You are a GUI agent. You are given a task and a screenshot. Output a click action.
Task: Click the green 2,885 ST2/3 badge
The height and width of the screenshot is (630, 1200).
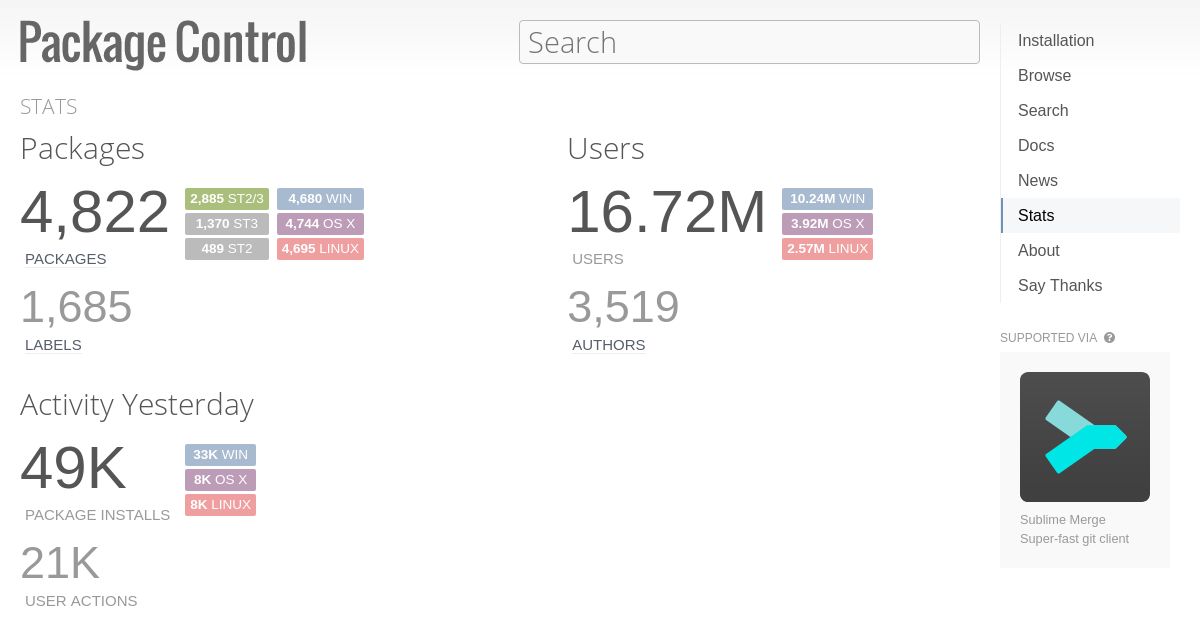227,199
